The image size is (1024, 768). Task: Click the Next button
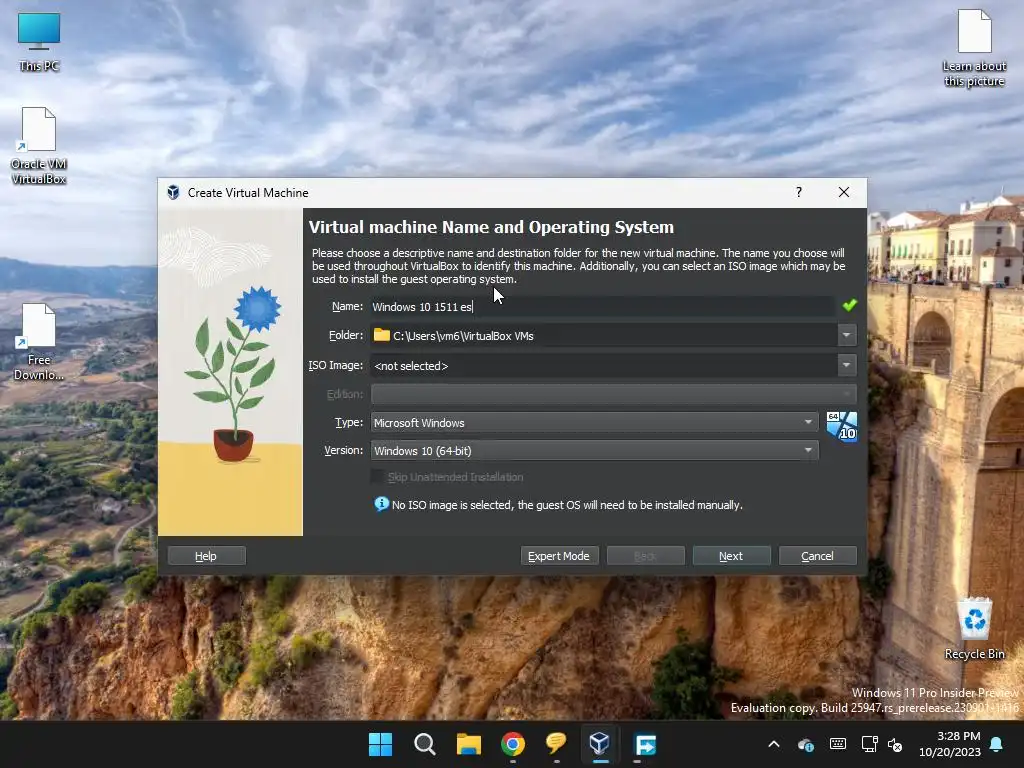pyautogui.click(x=731, y=556)
